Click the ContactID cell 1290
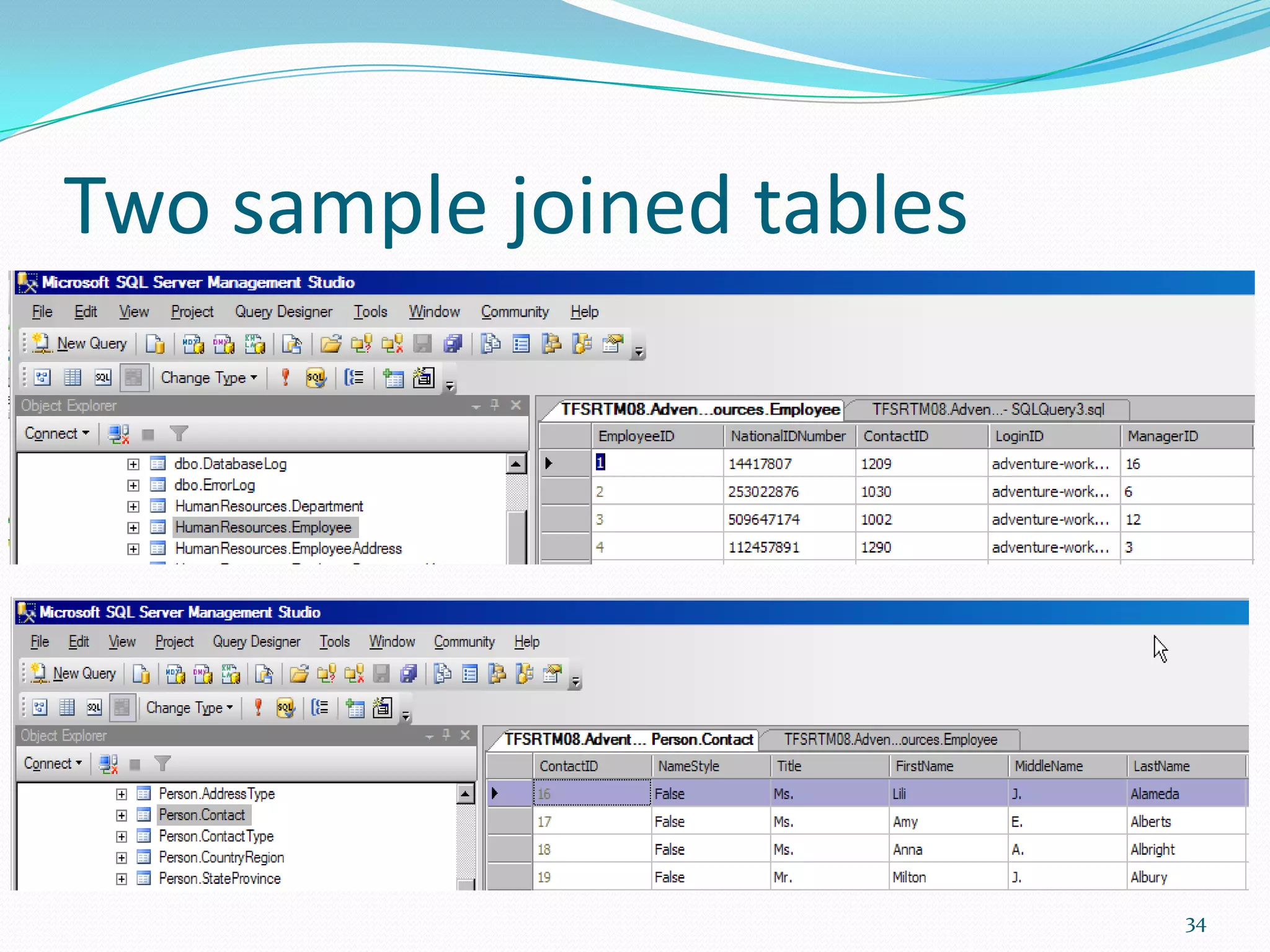 point(921,547)
